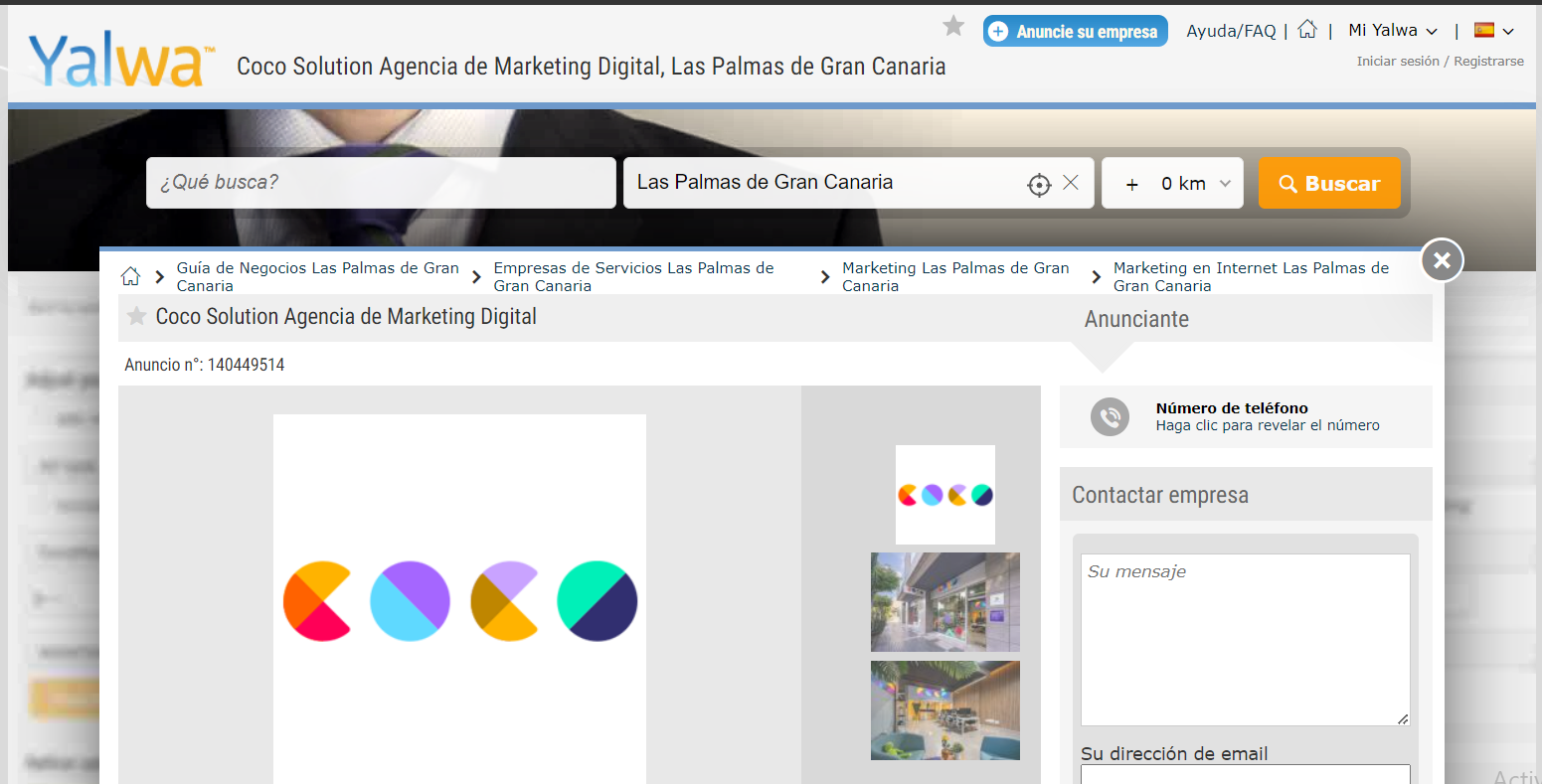This screenshot has width=1542, height=784.
Task: Open the Ayuda/FAQ link
Action: (1231, 31)
